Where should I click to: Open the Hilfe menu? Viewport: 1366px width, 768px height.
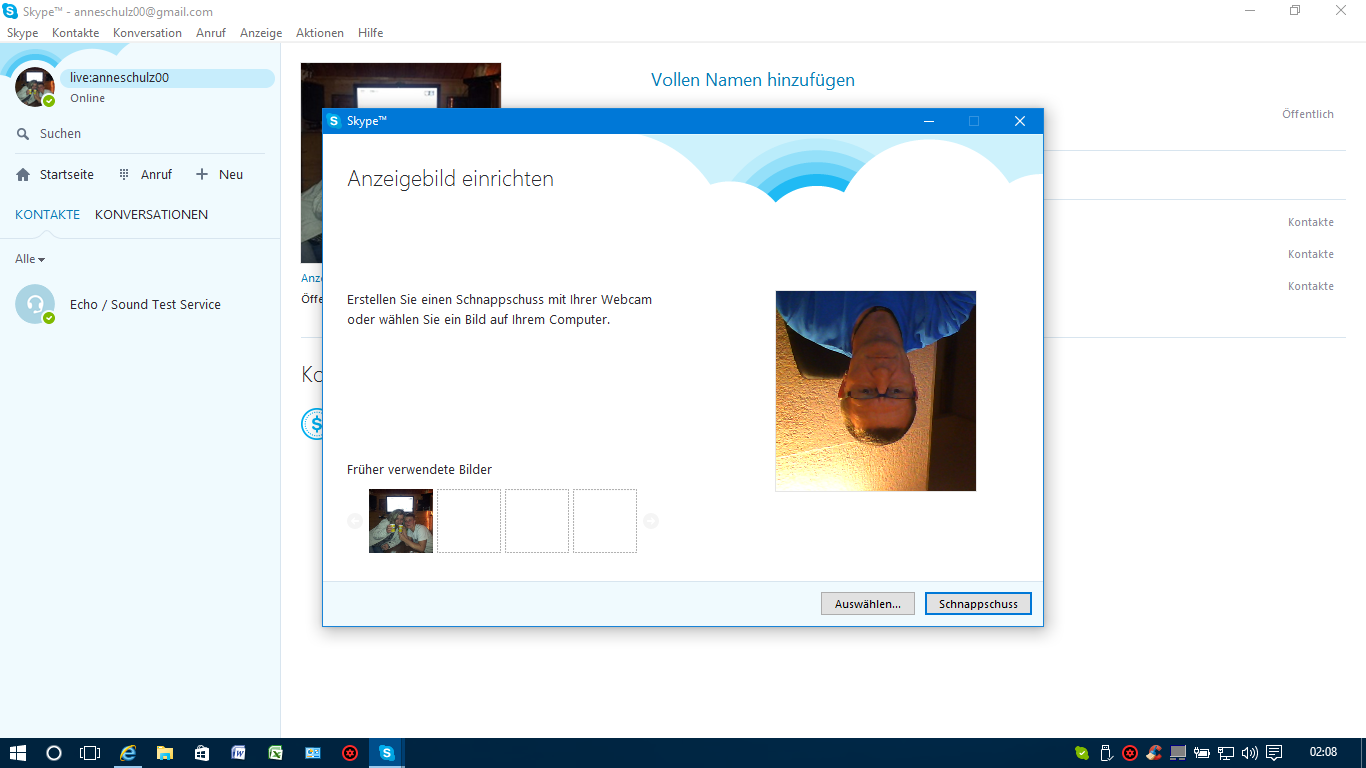[371, 33]
